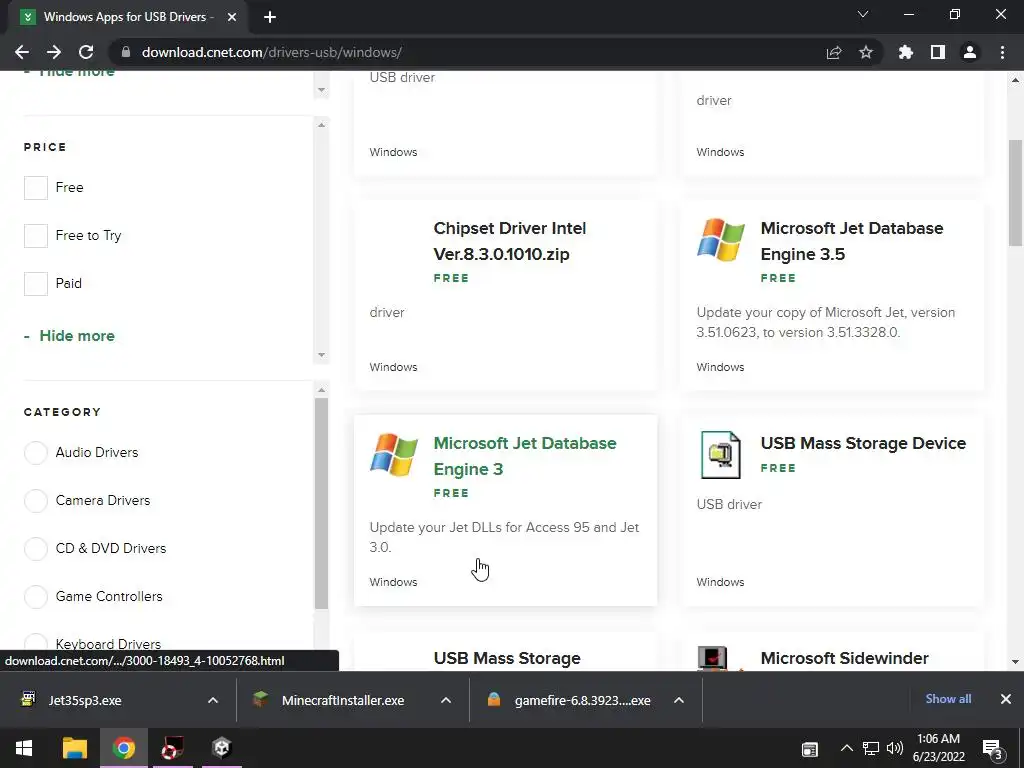Open the downloaded Jet35sp3.exe file
Screen dimensions: 1024x768
coord(85,700)
